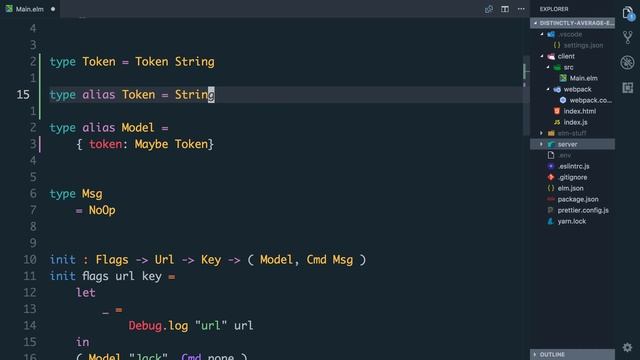Open prettier.config.js in the explorer

click(583, 211)
